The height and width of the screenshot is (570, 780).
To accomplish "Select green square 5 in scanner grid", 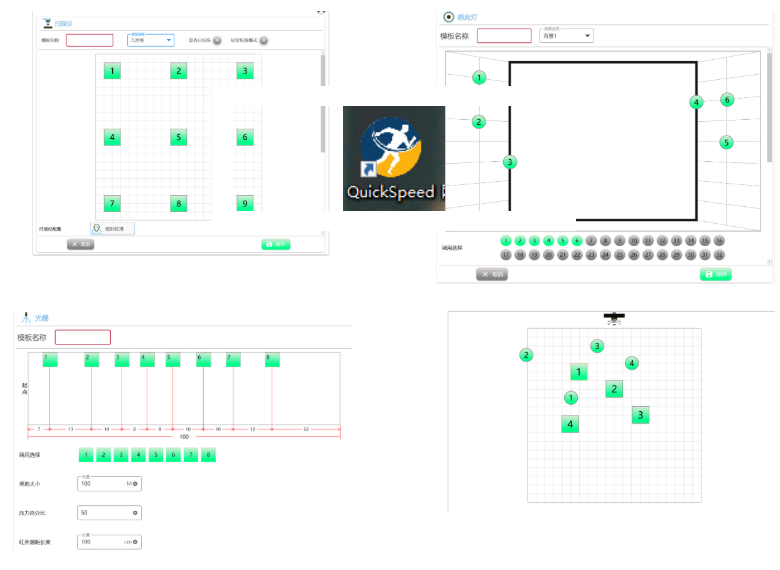I will tap(178, 138).
